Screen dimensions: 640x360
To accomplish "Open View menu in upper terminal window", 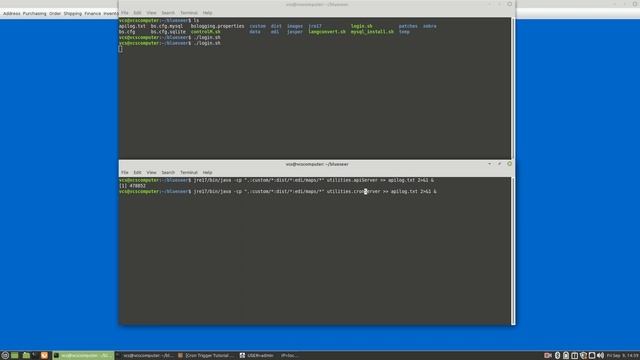I will [x=151, y=13].
